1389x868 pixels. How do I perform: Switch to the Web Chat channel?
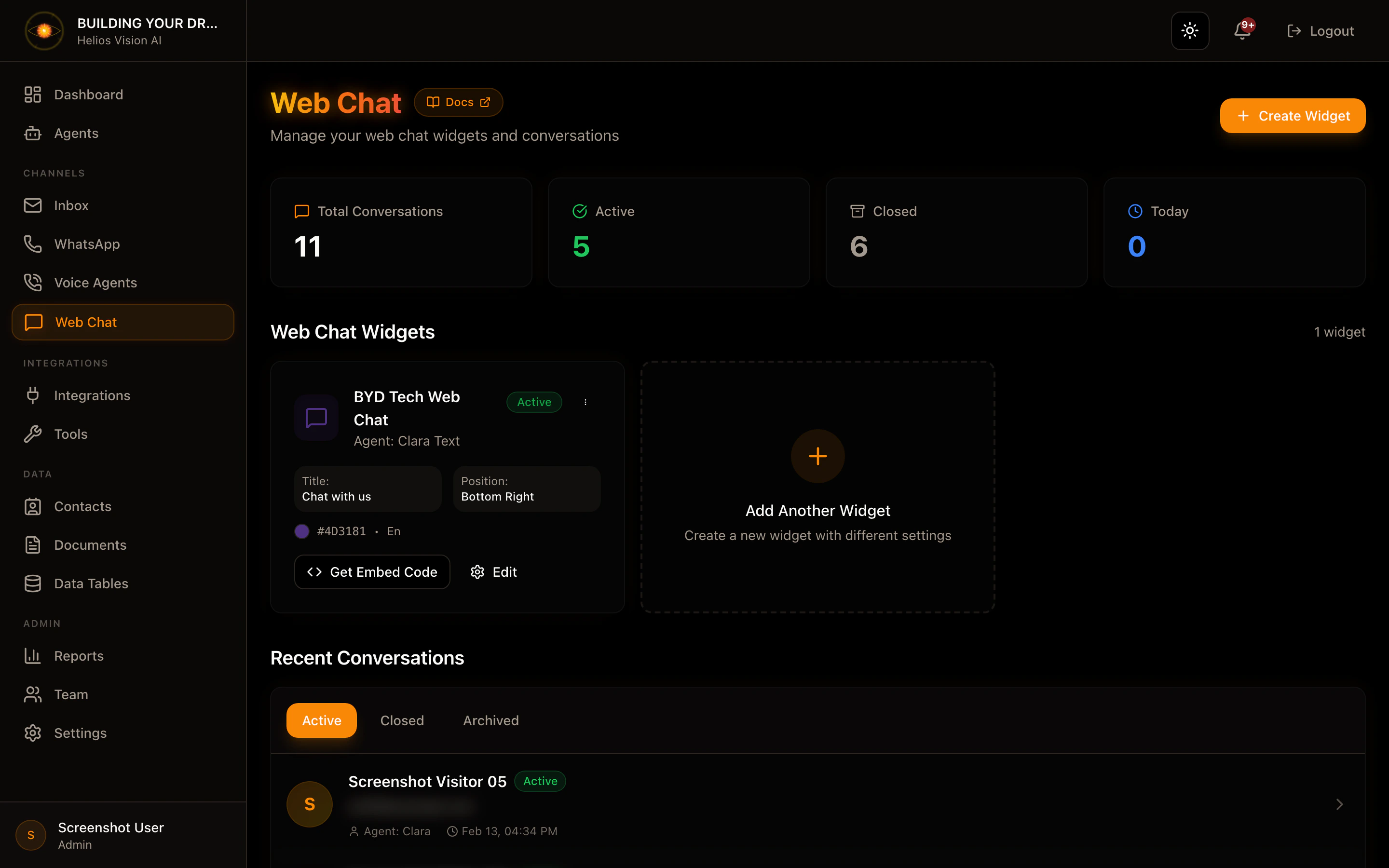(x=86, y=322)
